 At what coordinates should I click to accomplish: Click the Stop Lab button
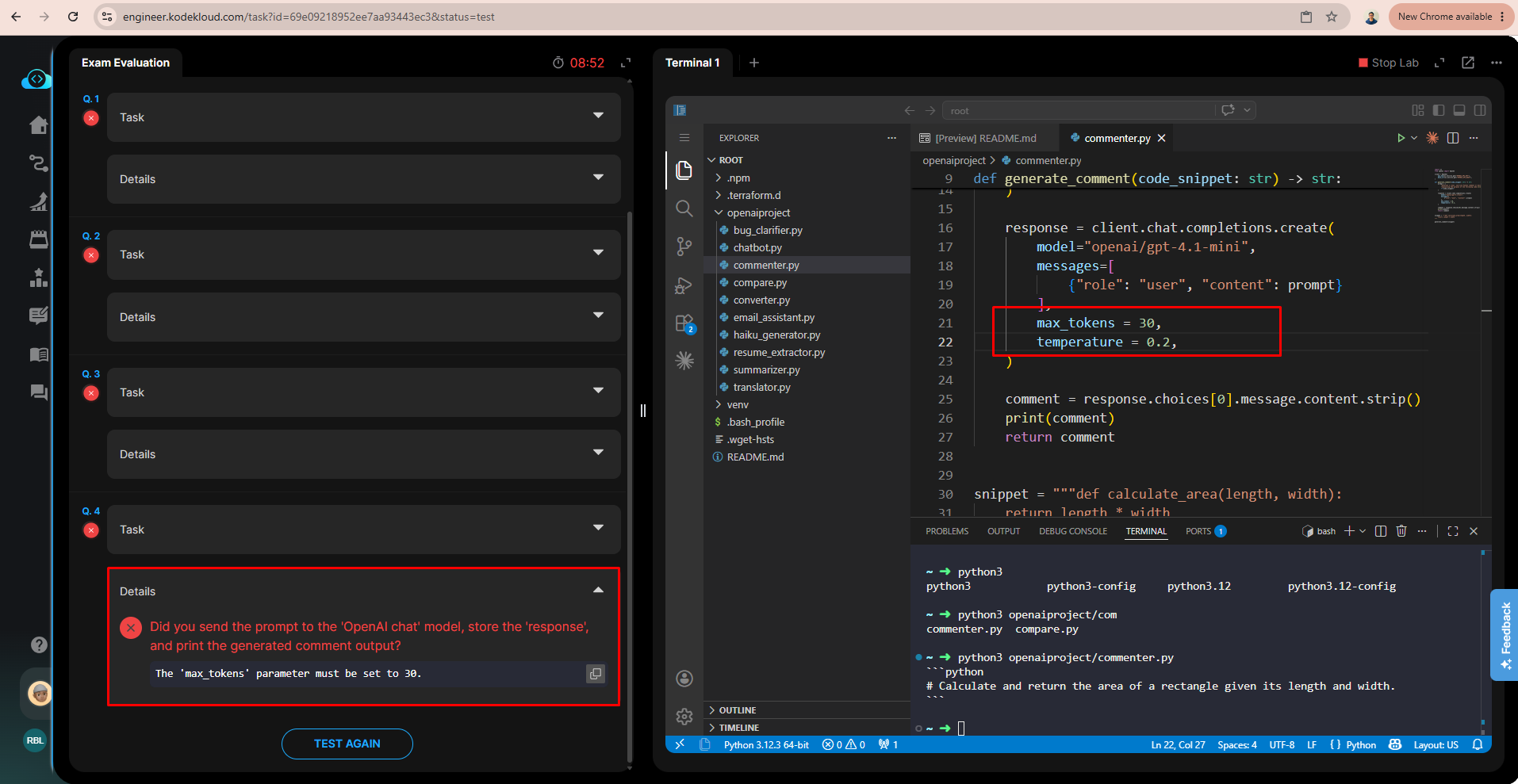coord(1388,63)
